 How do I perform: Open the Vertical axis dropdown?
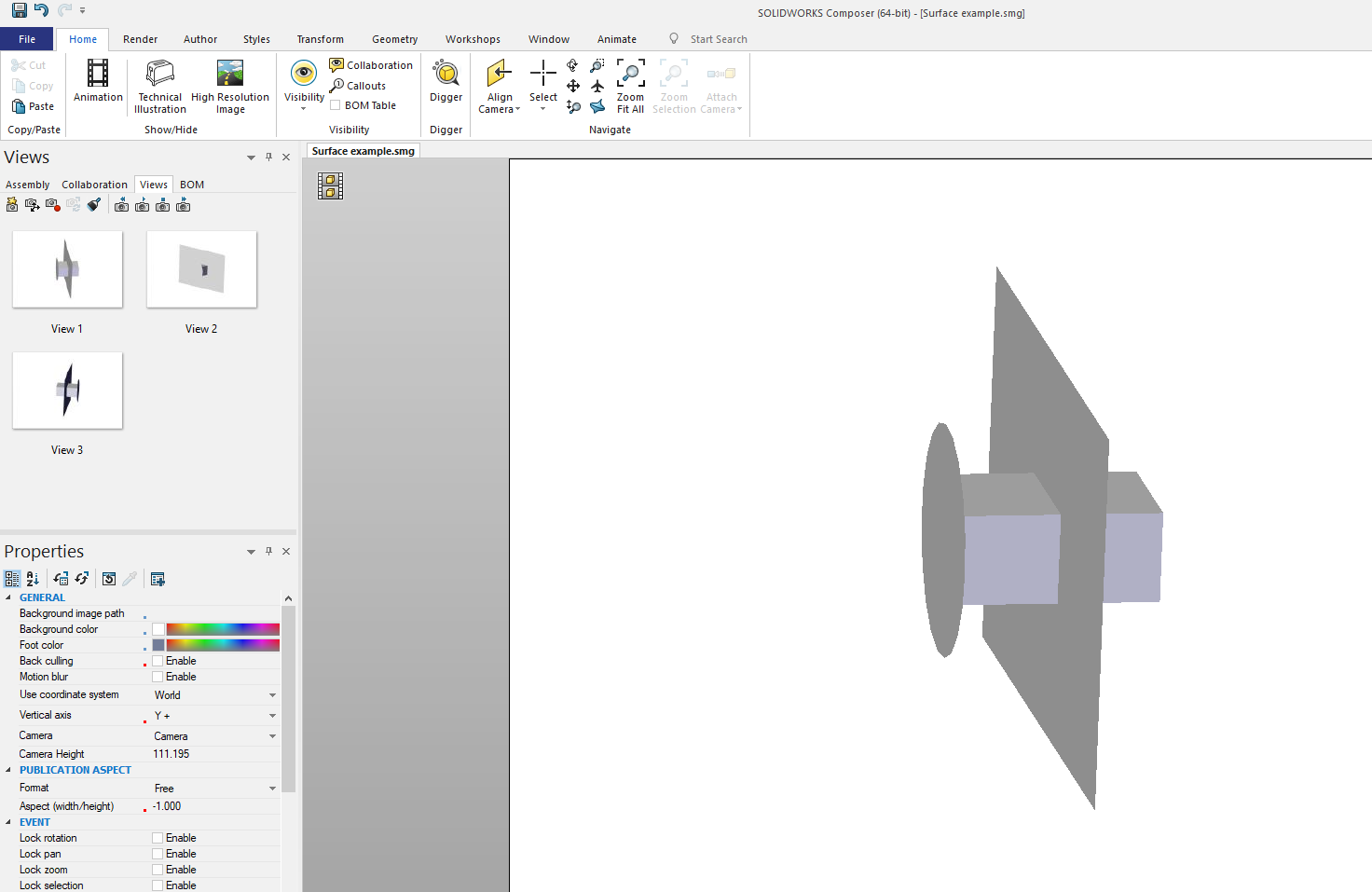click(x=272, y=716)
